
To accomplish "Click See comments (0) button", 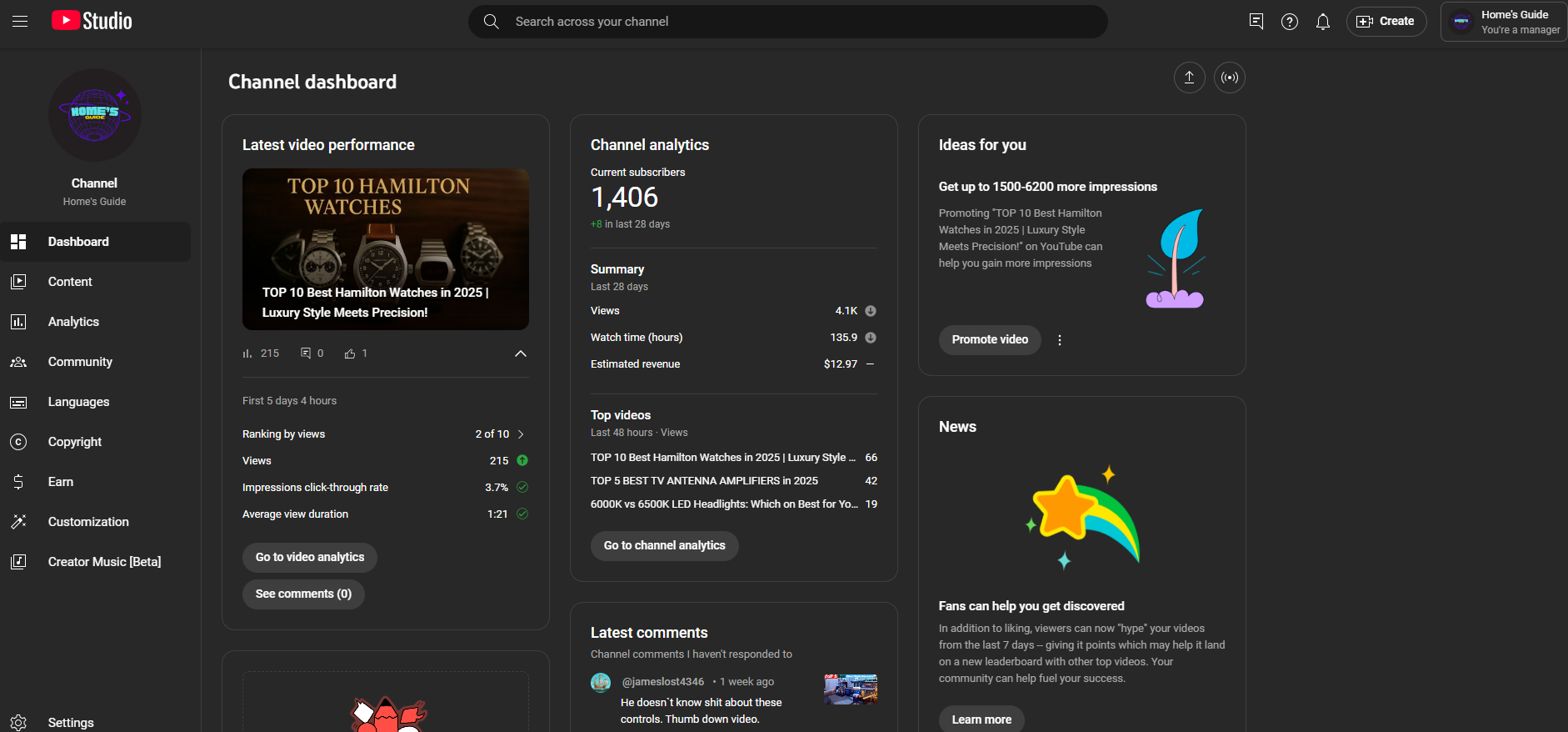I will pyautogui.click(x=303, y=594).
